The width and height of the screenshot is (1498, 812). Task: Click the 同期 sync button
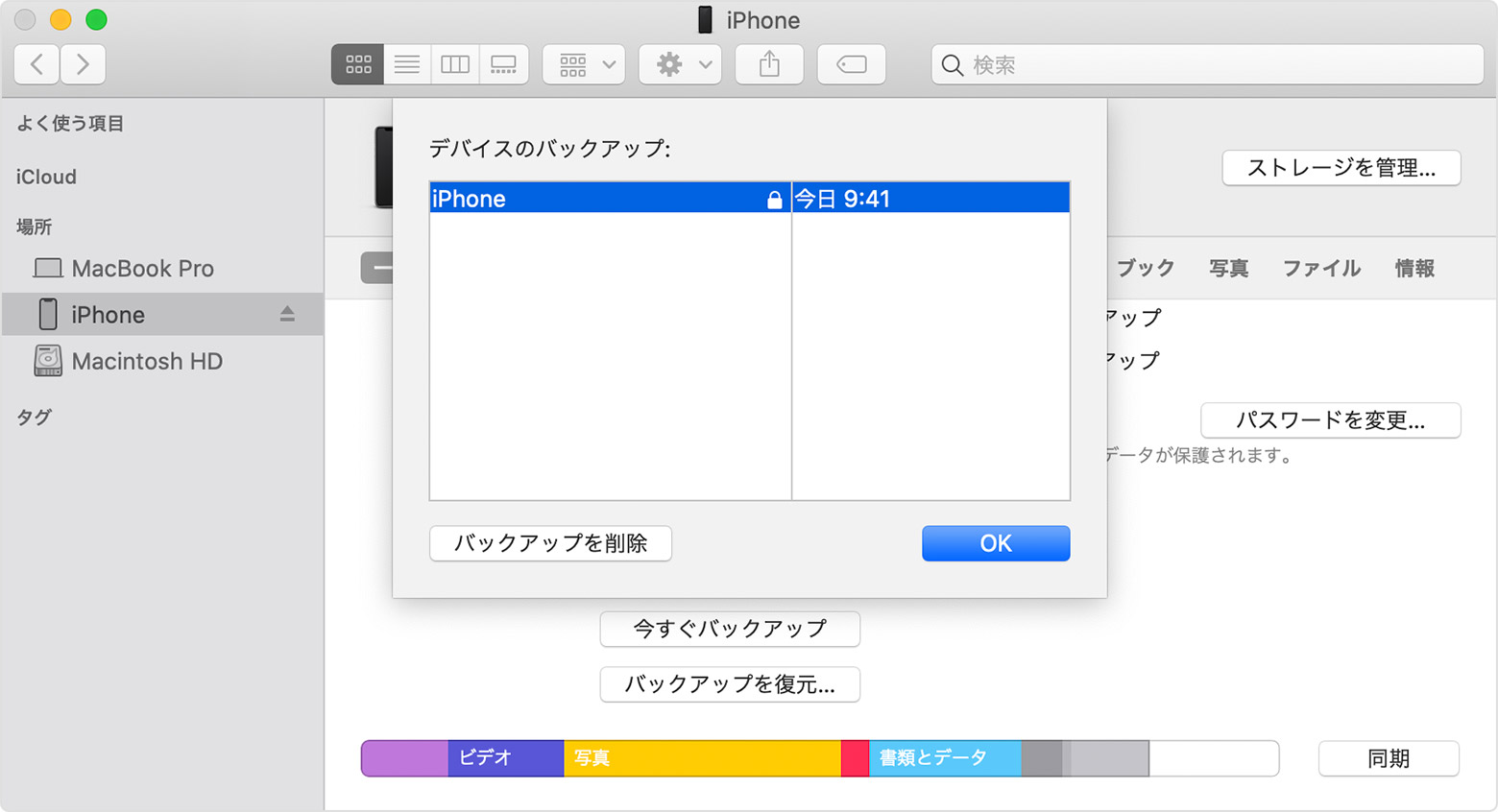1389,758
